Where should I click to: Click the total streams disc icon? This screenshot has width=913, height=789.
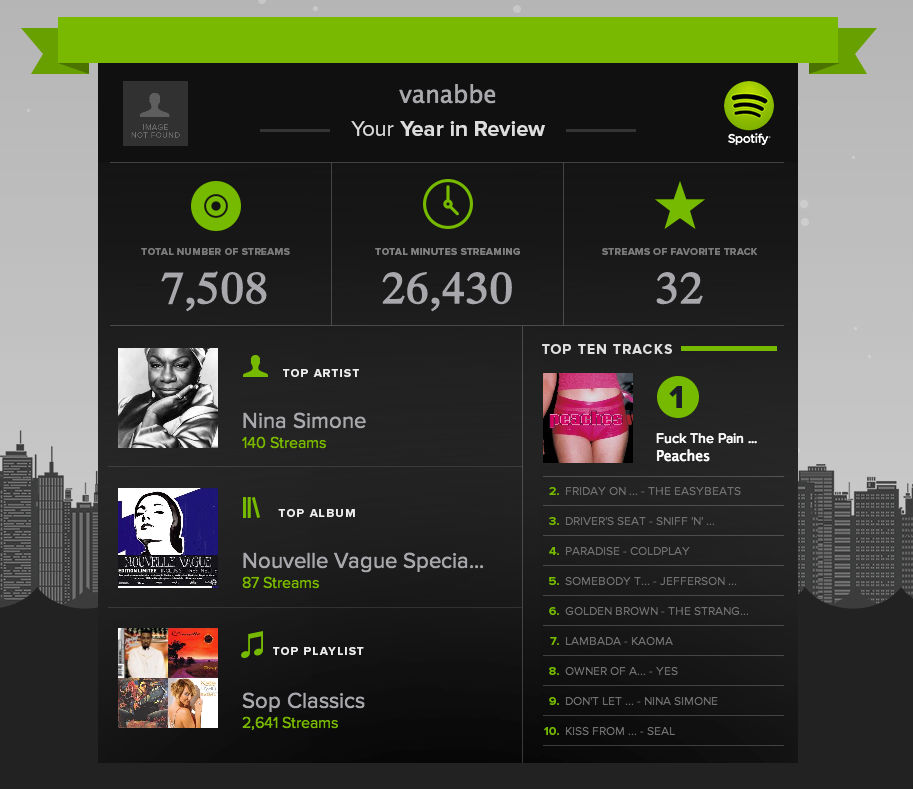click(215, 206)
